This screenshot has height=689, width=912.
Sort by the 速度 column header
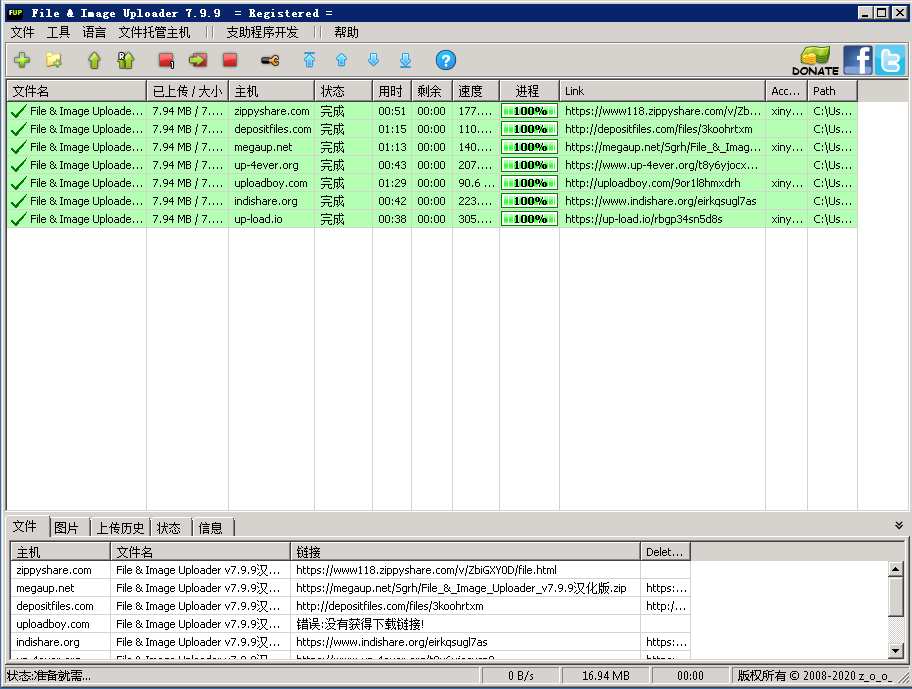[x=476, y=91]
